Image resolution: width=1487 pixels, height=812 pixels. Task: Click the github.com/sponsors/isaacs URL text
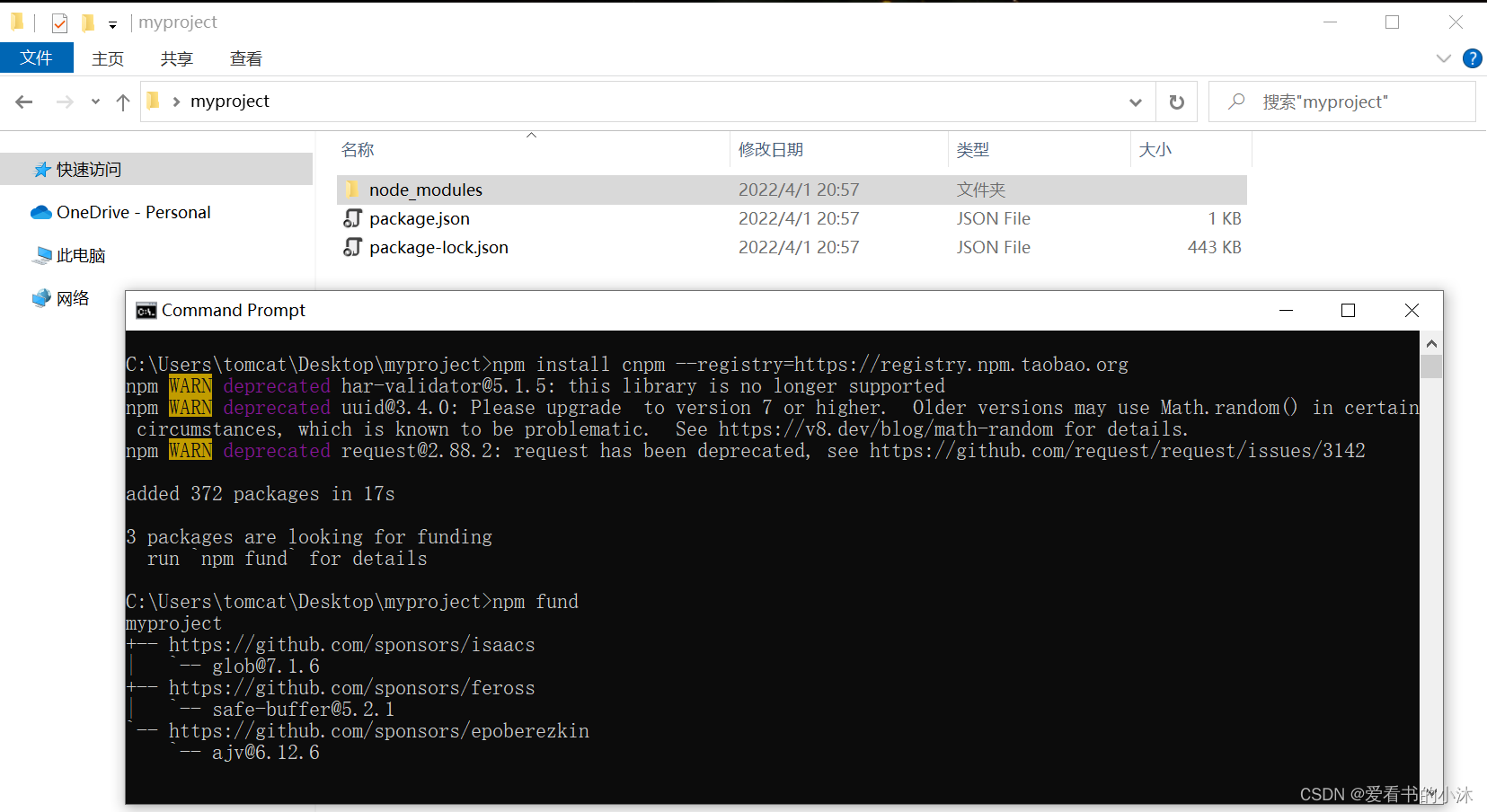click(x=351, y=645)
